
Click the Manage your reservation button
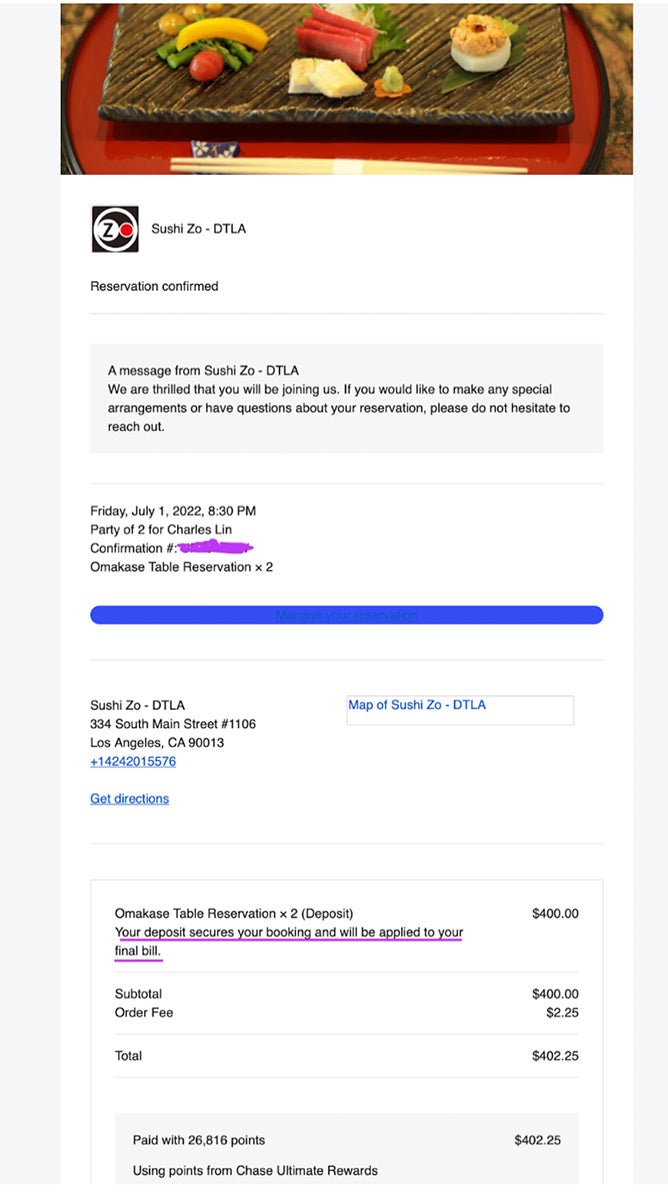pyautogui.click(x=346, y=614)
